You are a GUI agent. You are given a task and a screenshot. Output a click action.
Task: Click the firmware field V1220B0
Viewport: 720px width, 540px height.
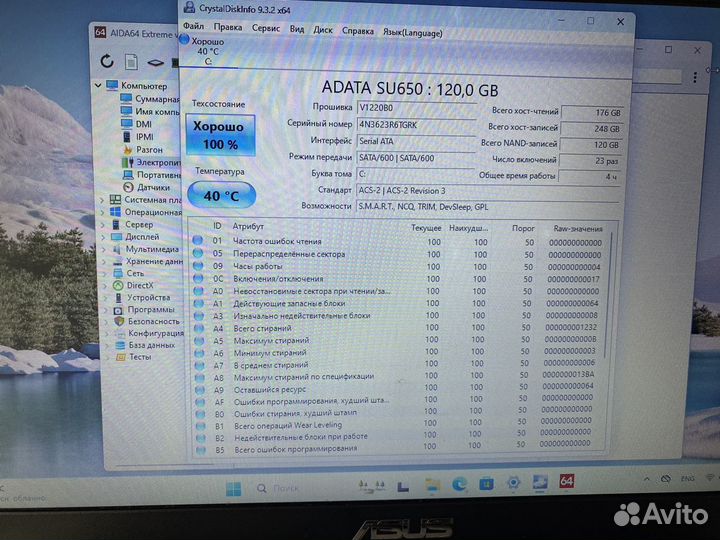tap(416, 108)
